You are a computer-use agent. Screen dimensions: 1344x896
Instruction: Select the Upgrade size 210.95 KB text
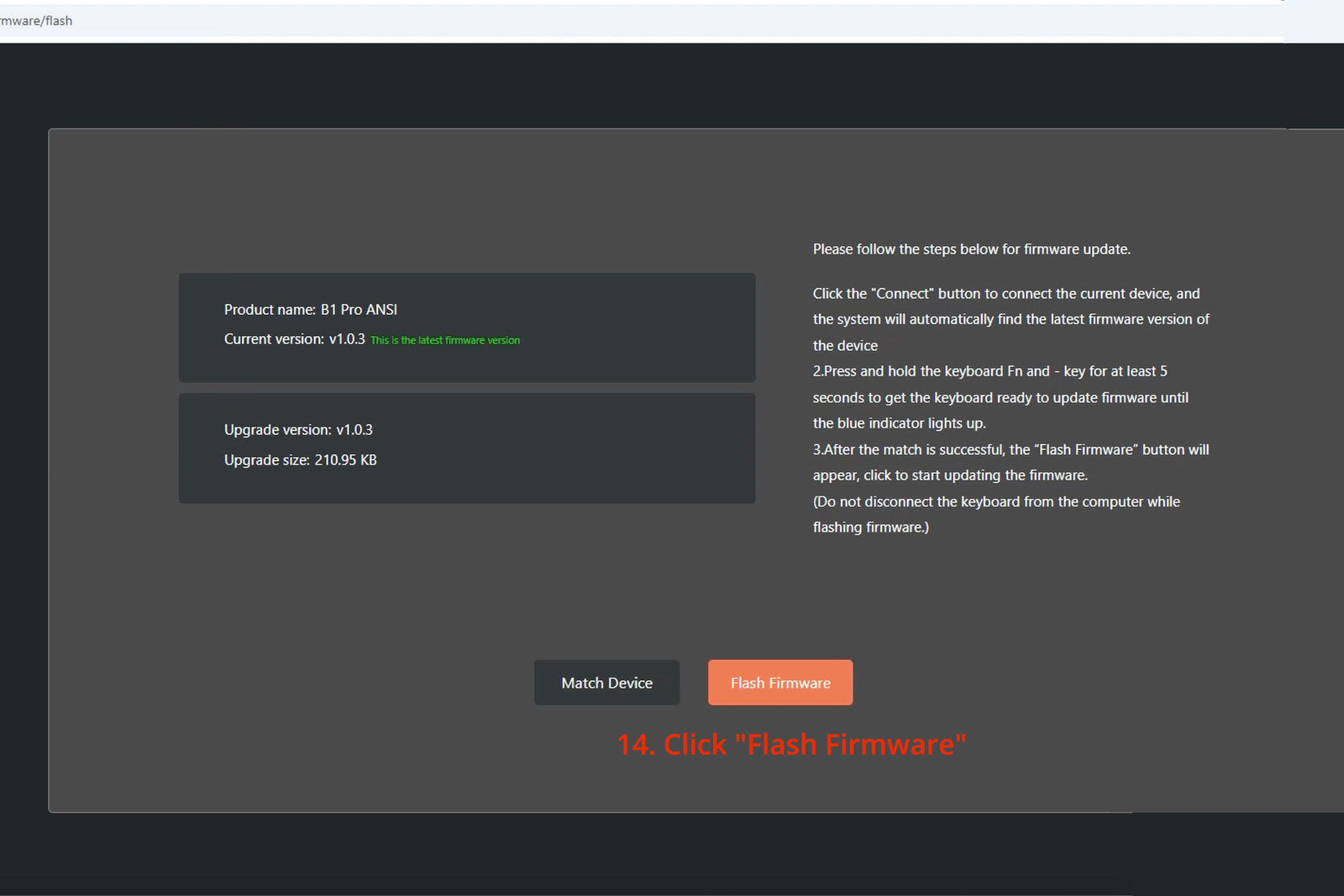click(x=300, y=460)
